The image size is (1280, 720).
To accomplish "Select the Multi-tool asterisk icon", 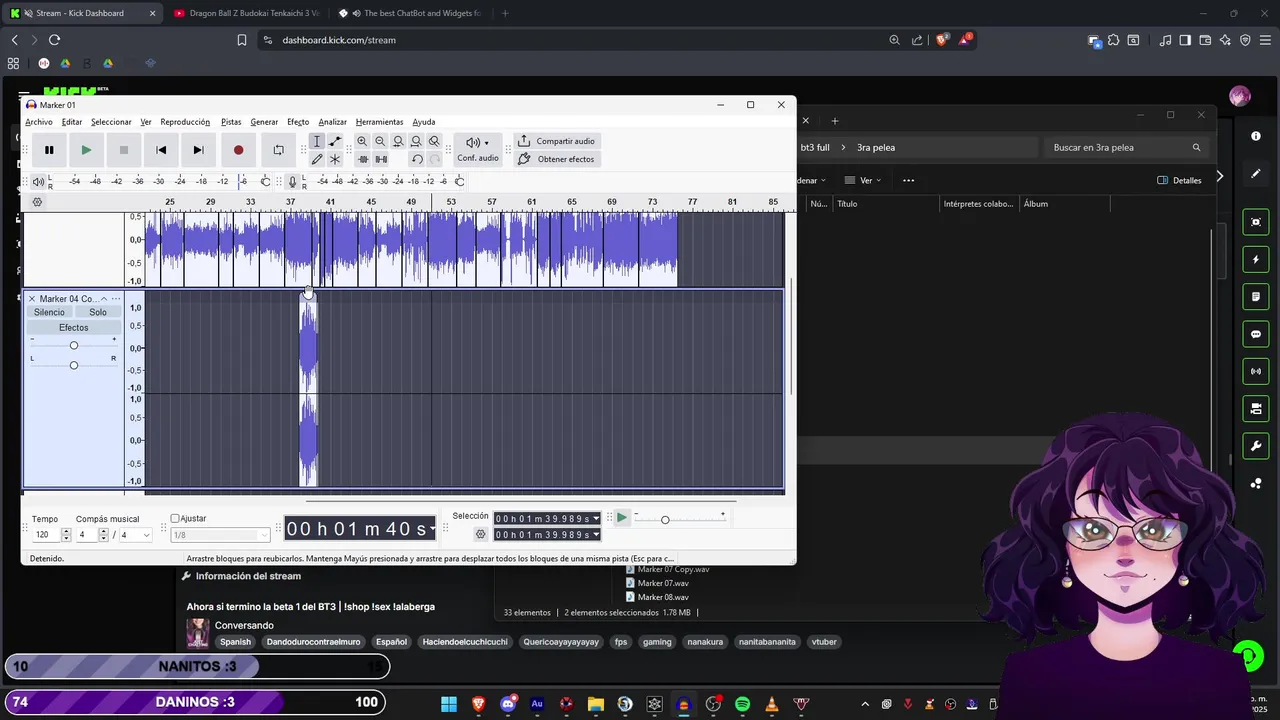I will 335,159.
